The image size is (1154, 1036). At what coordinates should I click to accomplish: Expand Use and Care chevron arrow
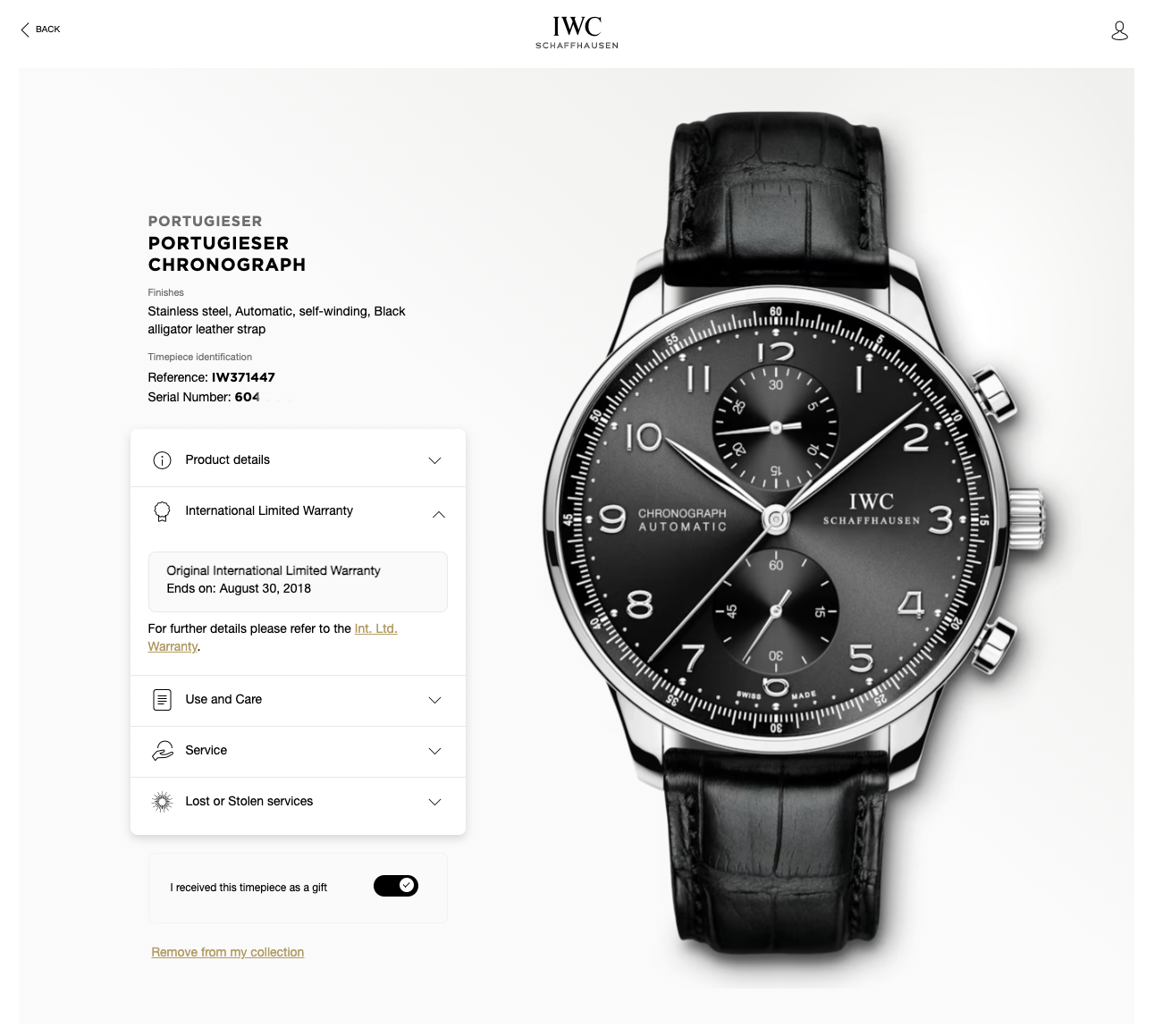coord(434,700)
